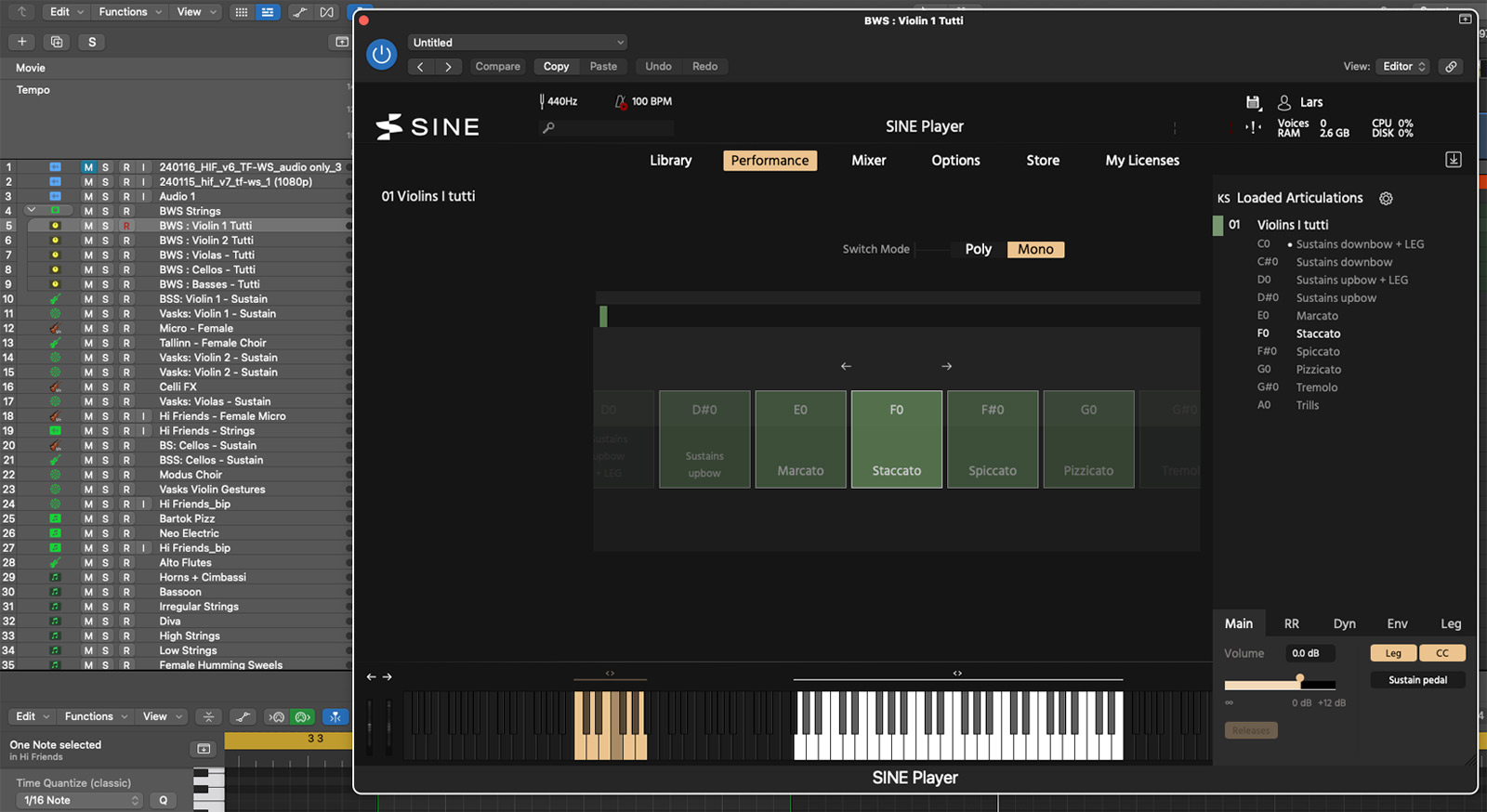Viewport: 1487px width, 812px height.
Task: Click the MIDI Out green button in piano roll
Action: point(302,716)
